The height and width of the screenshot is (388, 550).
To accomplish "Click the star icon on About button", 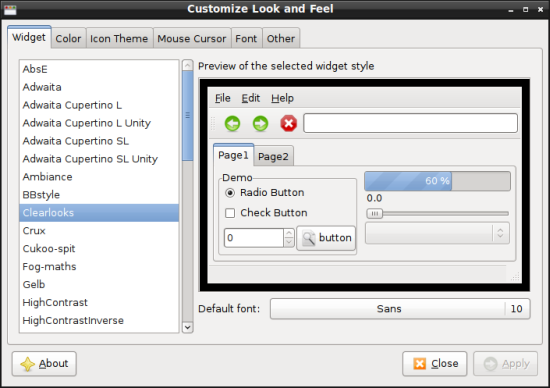I will point(27,364).
